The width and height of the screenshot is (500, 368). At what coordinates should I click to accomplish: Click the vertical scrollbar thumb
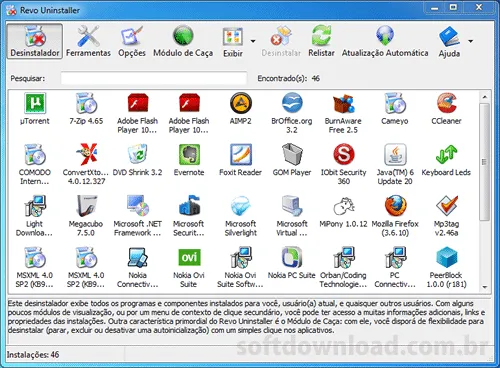(485, 162)
